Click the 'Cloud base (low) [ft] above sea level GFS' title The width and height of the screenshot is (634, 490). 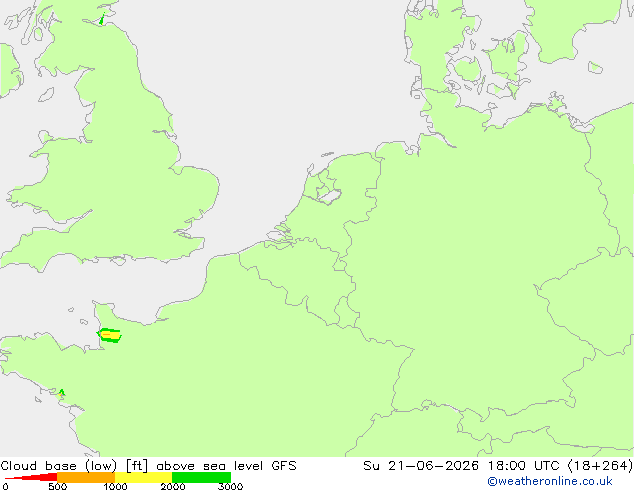(148, 466)
